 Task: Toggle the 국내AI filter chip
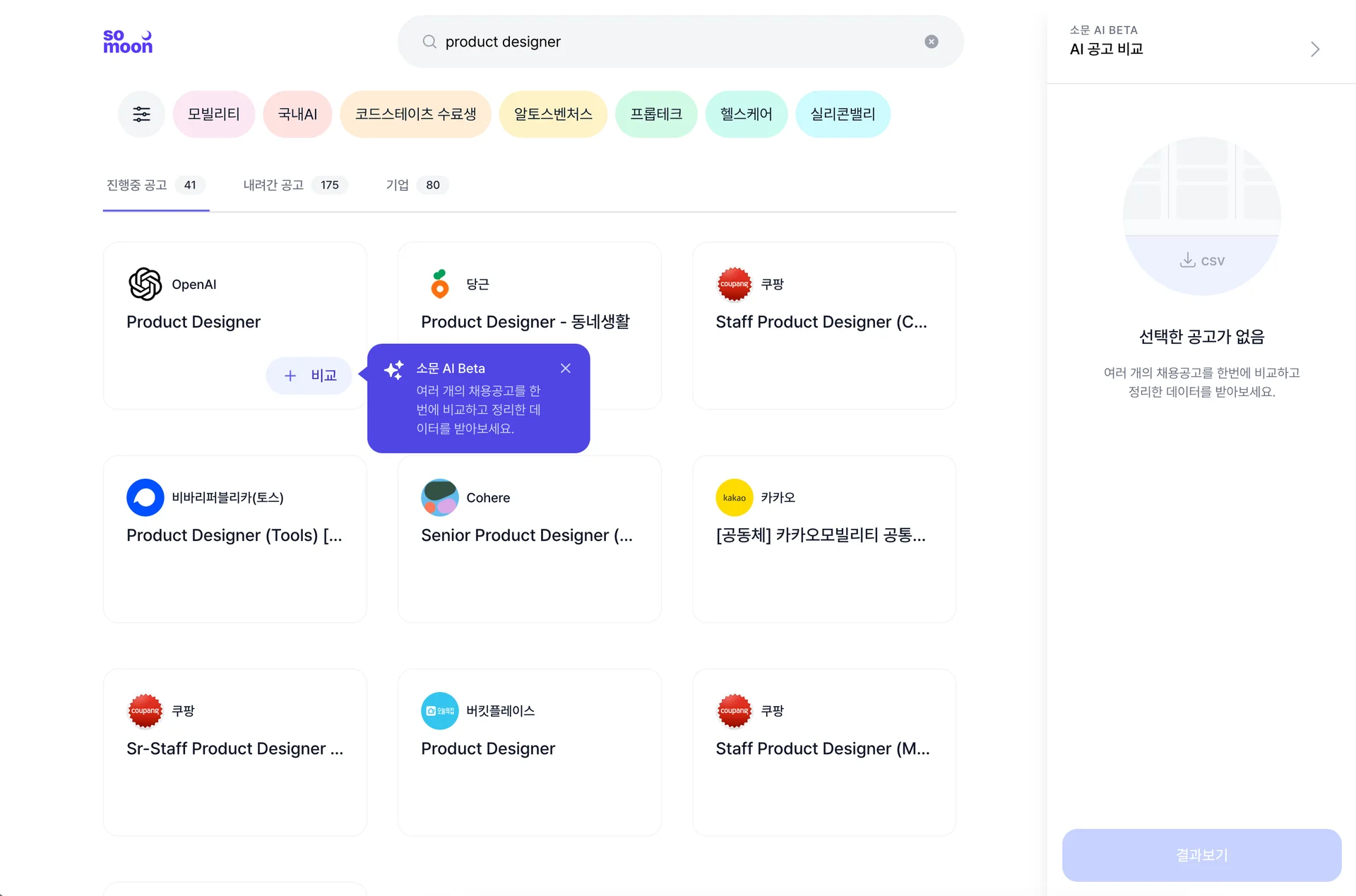297,114
